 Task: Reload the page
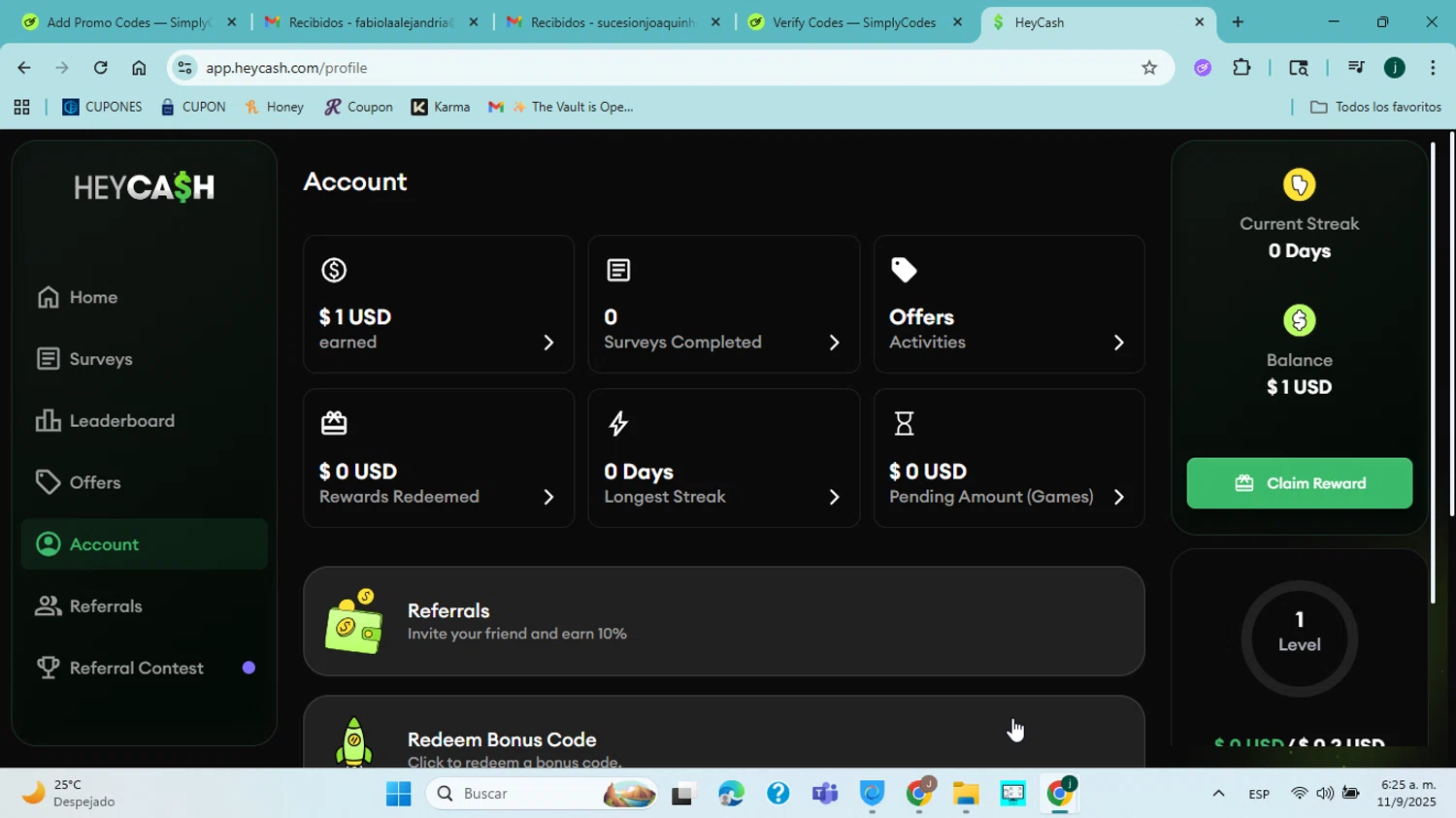(100, 68)
